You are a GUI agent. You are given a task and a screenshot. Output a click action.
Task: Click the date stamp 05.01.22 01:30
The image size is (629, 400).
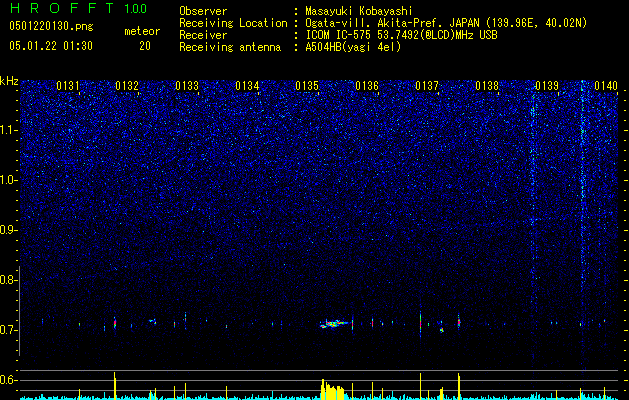click(x=51, y=46)
